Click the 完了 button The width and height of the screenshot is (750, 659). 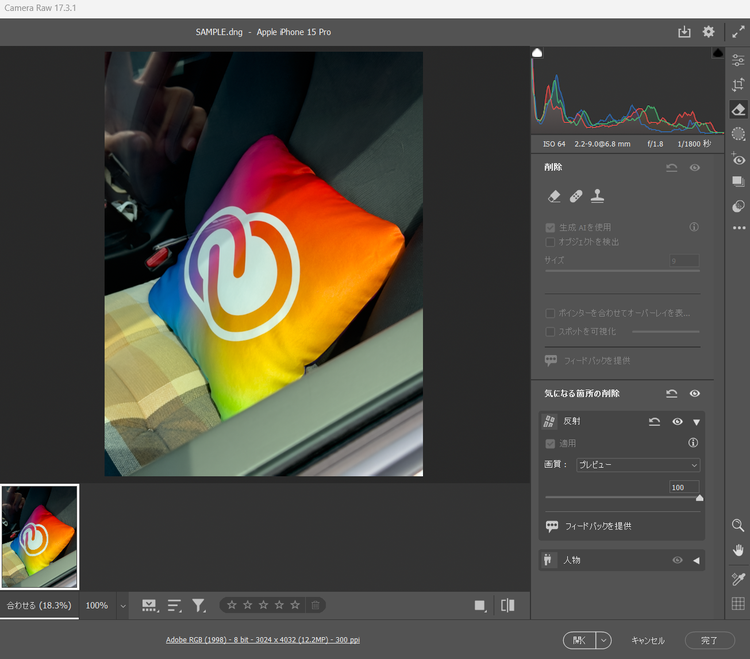[x=709, y=640]
